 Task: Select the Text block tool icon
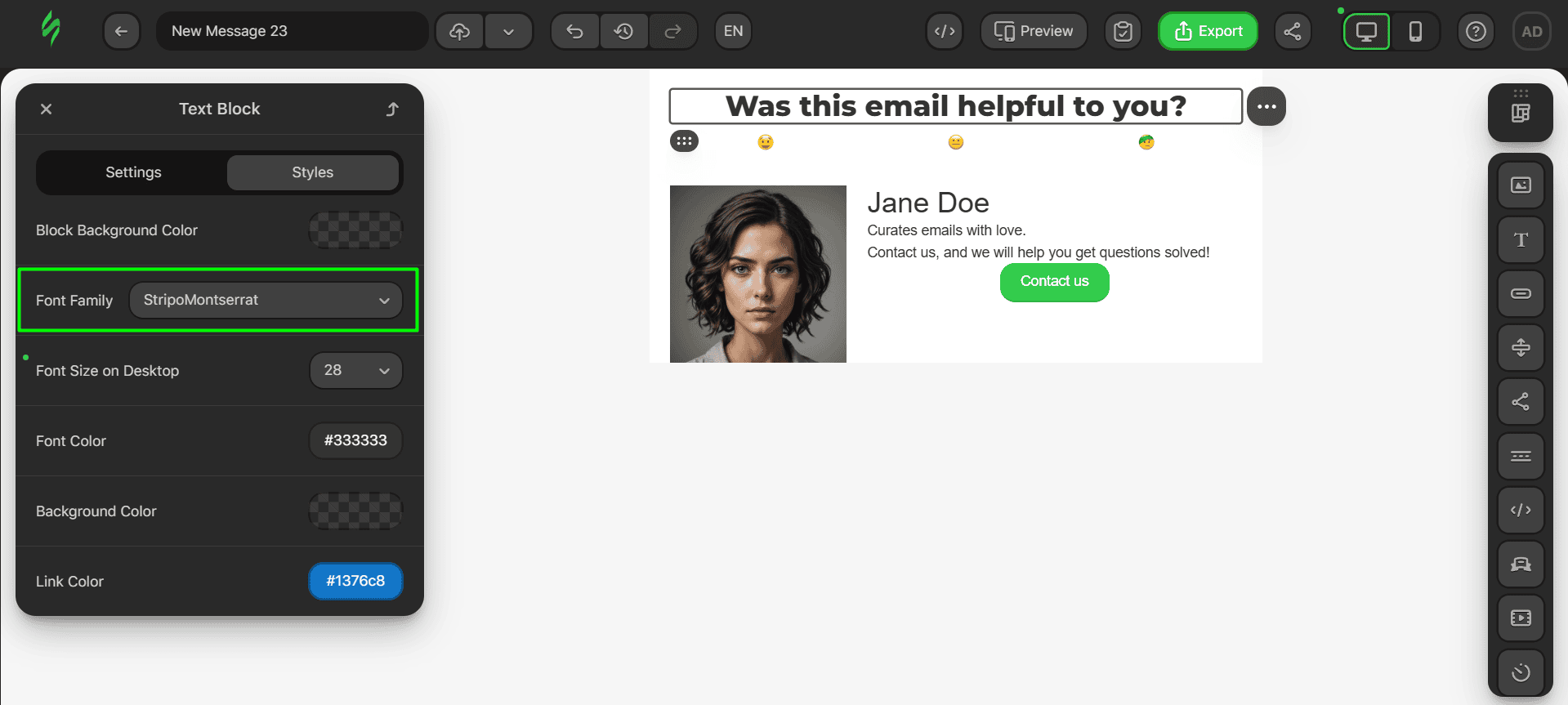[x=1520, y=239]
